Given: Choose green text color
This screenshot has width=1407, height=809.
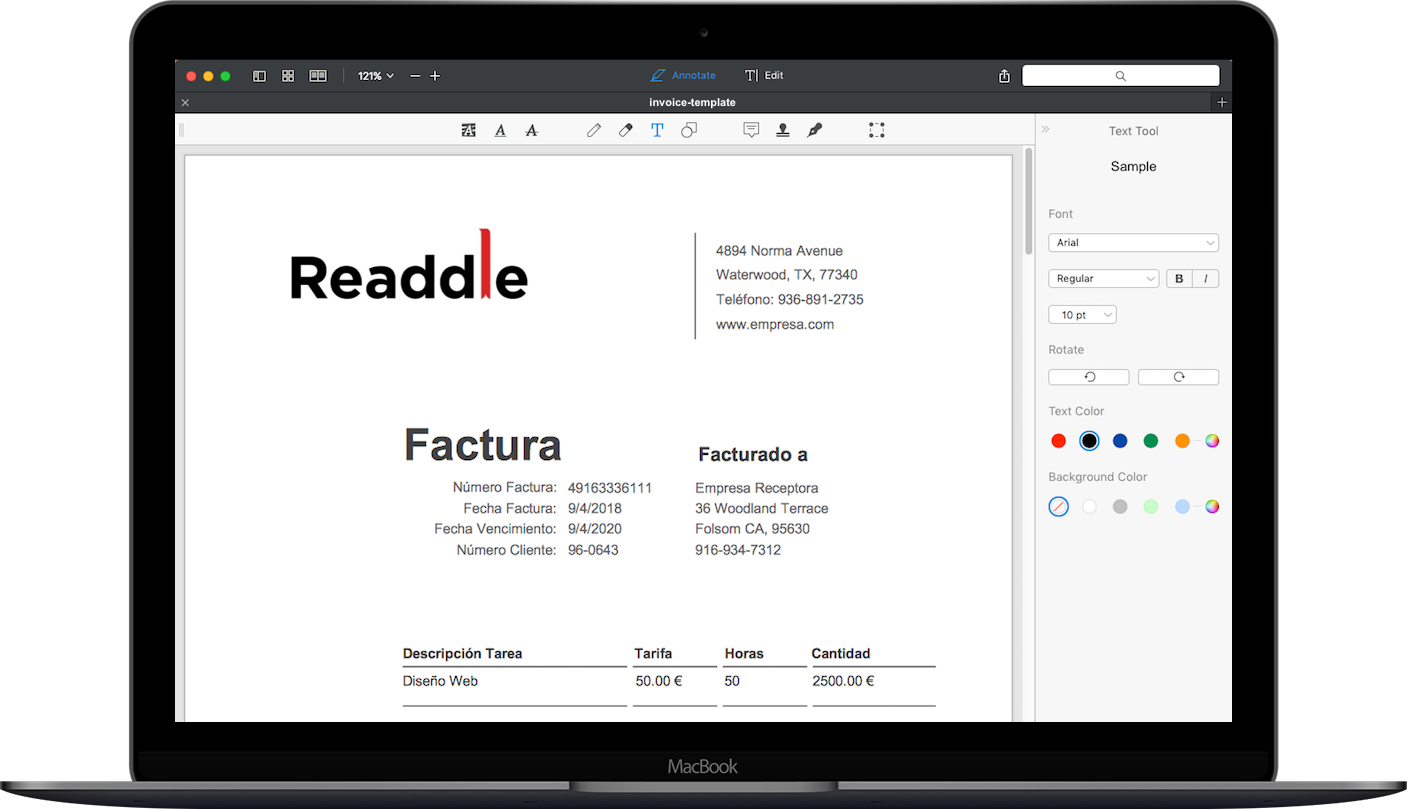Looking at the screenshot, I should (1151, 441).
